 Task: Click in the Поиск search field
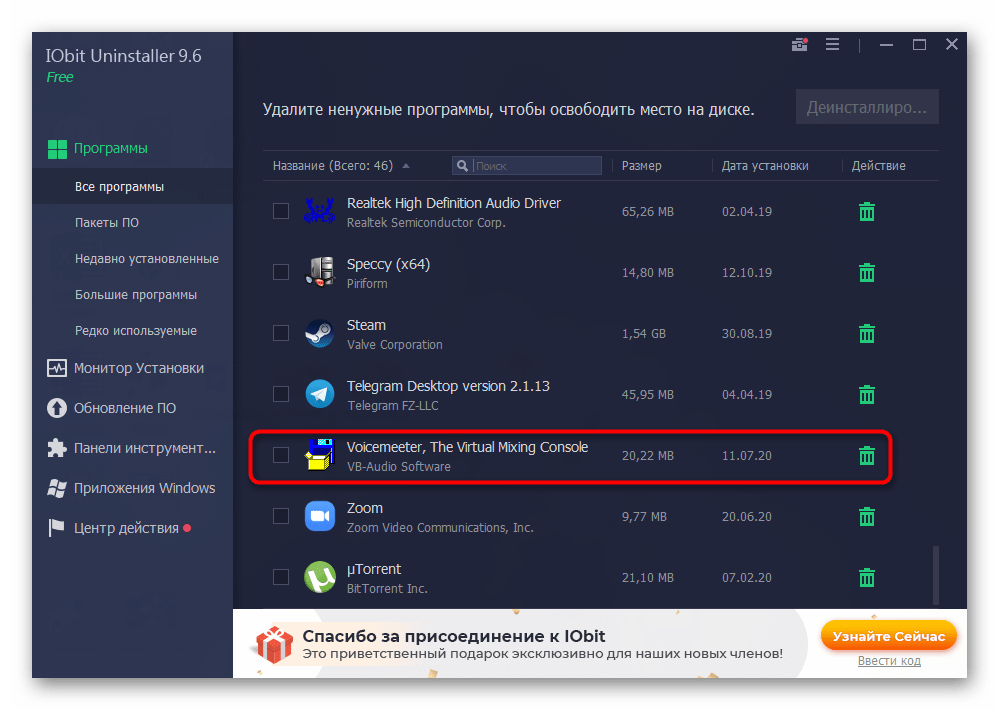click(535, 166)
